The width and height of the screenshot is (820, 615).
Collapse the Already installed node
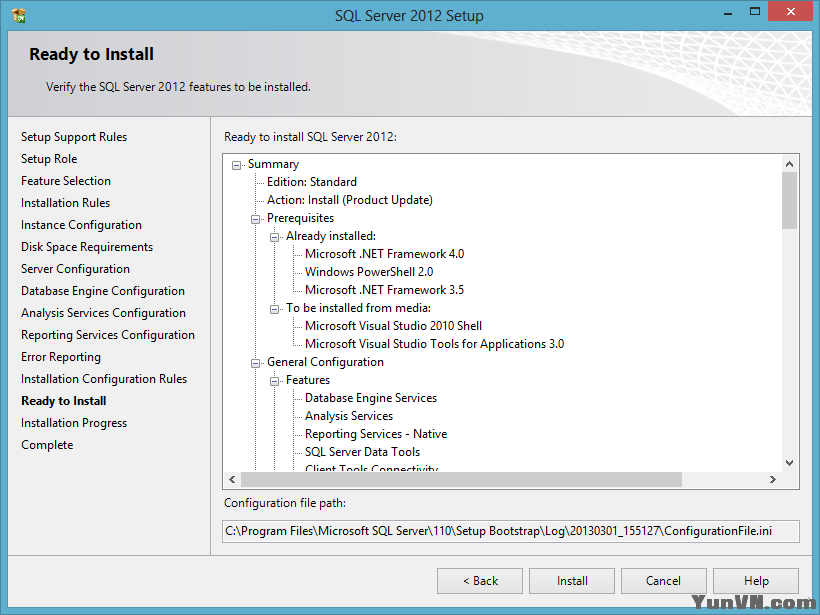[x=274, y=237]
